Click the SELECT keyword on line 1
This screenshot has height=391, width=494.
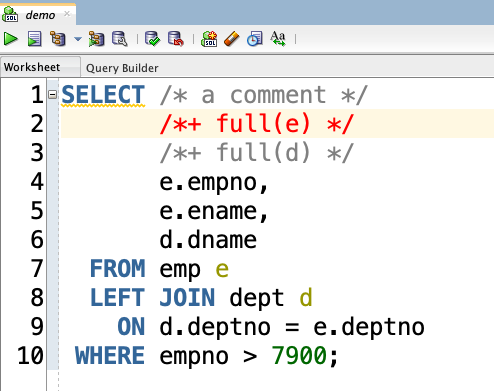click(x=103, y=95)
